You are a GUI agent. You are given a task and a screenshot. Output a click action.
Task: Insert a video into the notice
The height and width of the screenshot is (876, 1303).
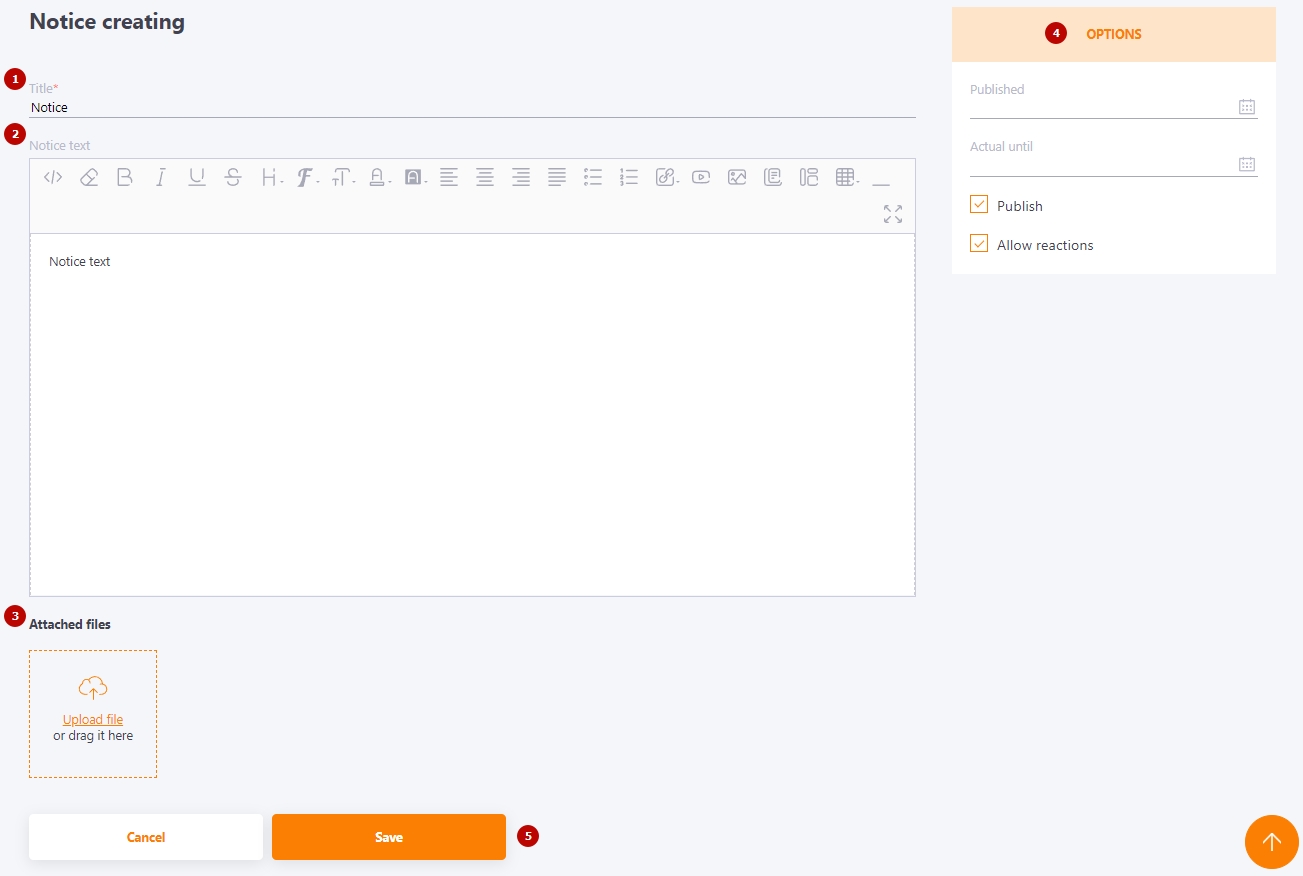(701, 177)
